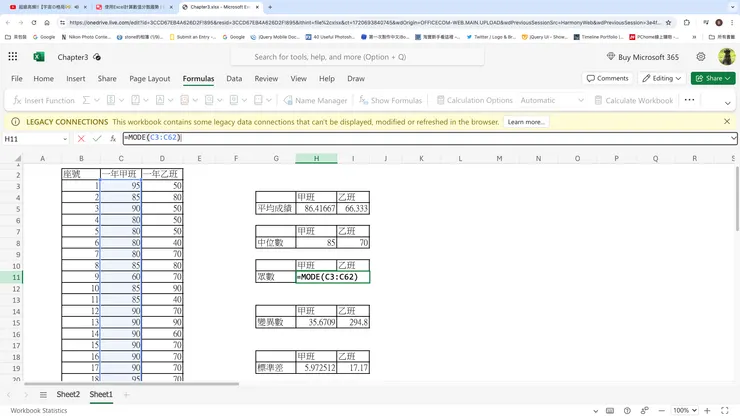This screenshot has height=416, width=740.
Task: Open the More Functions icon in the ribbon
Action: [258, 100]
